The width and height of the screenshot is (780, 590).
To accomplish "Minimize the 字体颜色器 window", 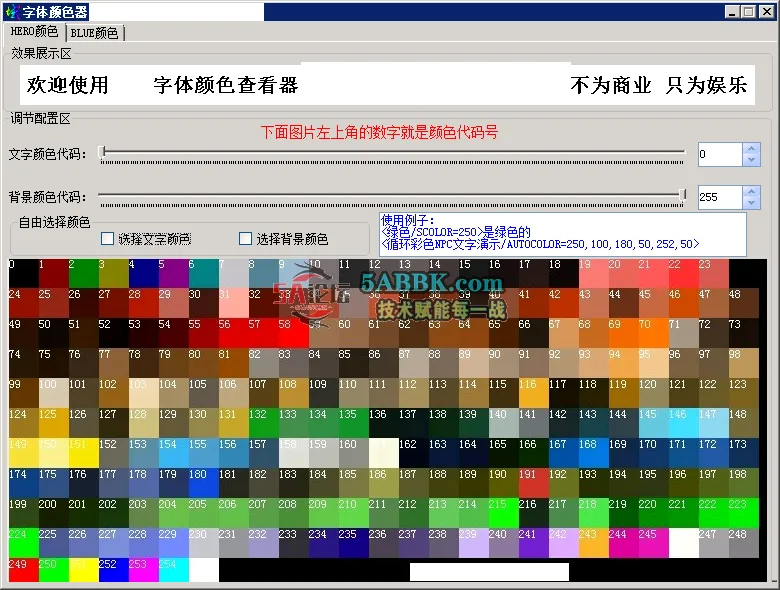I will [731, 11].
